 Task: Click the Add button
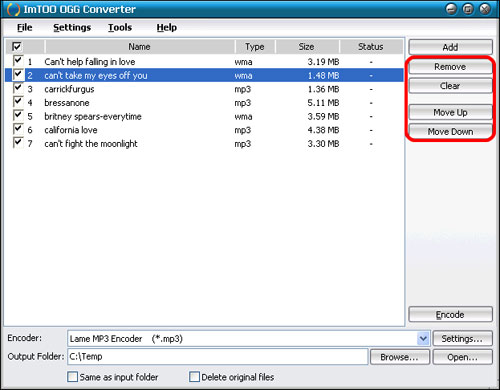[x=450, y=47]
